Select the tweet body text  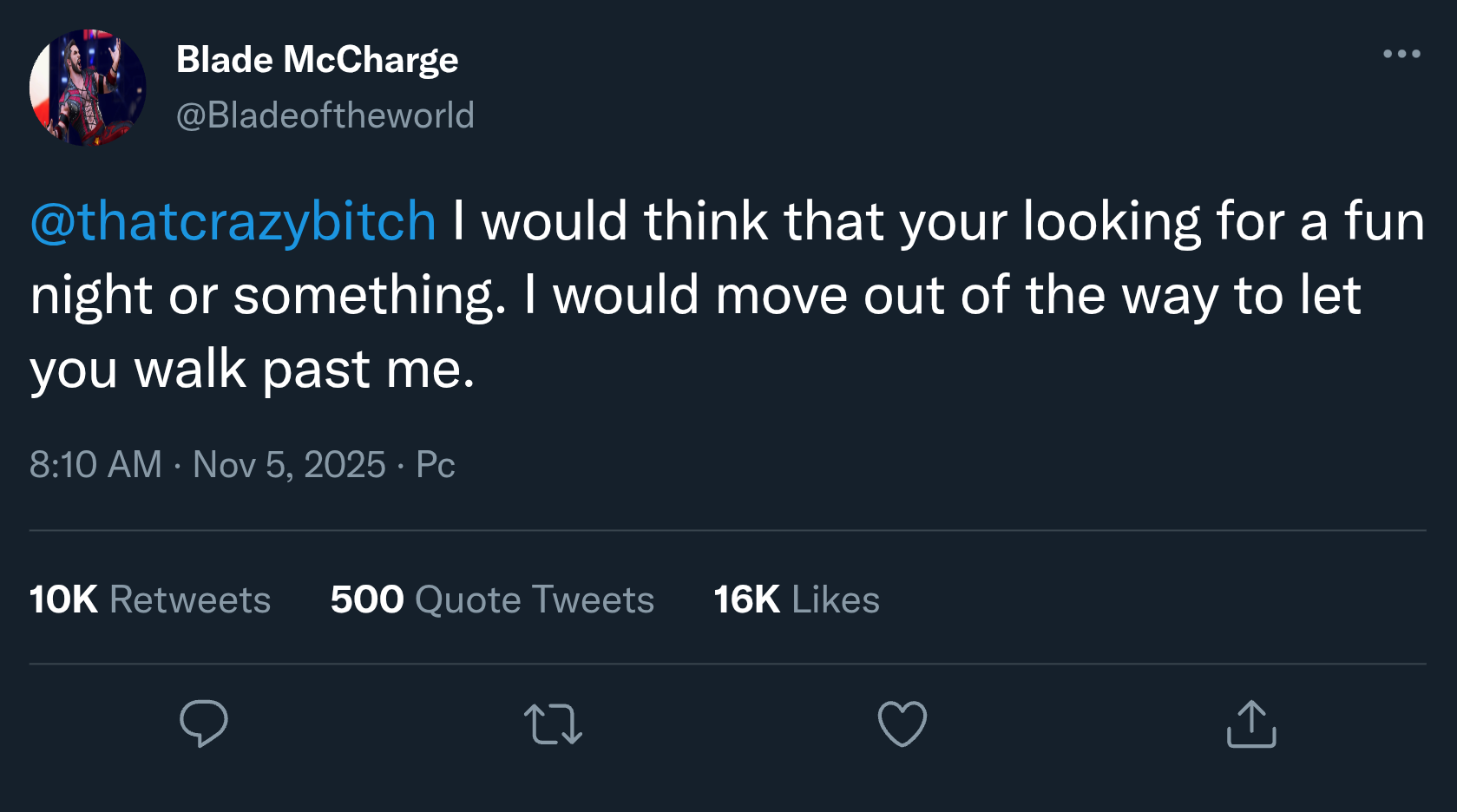click(x=694, y=295)
